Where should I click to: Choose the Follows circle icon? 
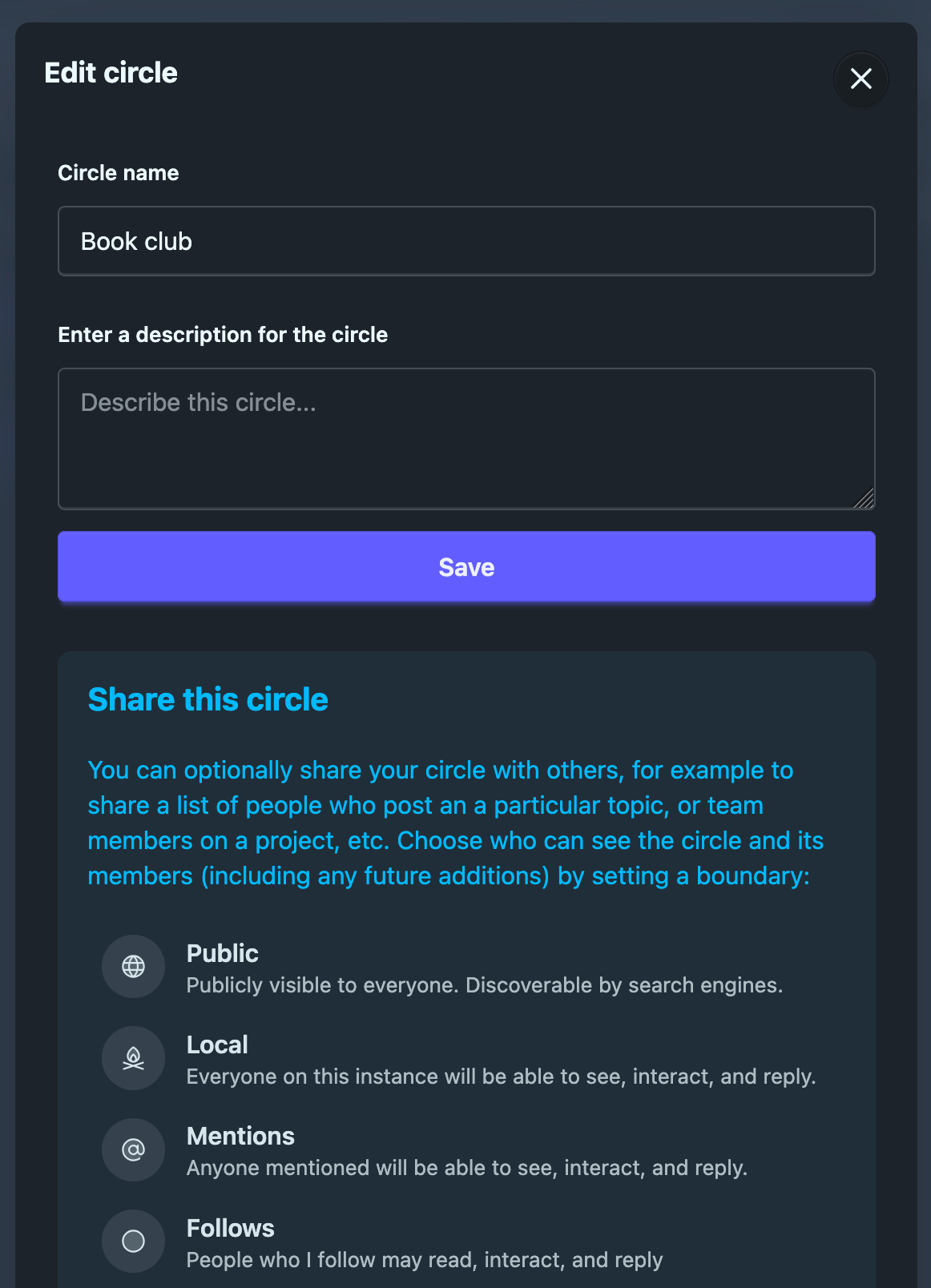(x=133, y=1241)
